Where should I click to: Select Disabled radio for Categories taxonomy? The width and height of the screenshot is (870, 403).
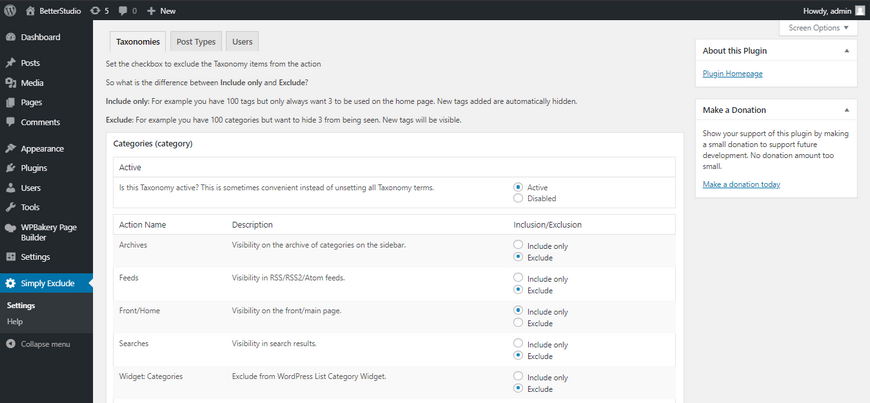click(x=518, y=198)
